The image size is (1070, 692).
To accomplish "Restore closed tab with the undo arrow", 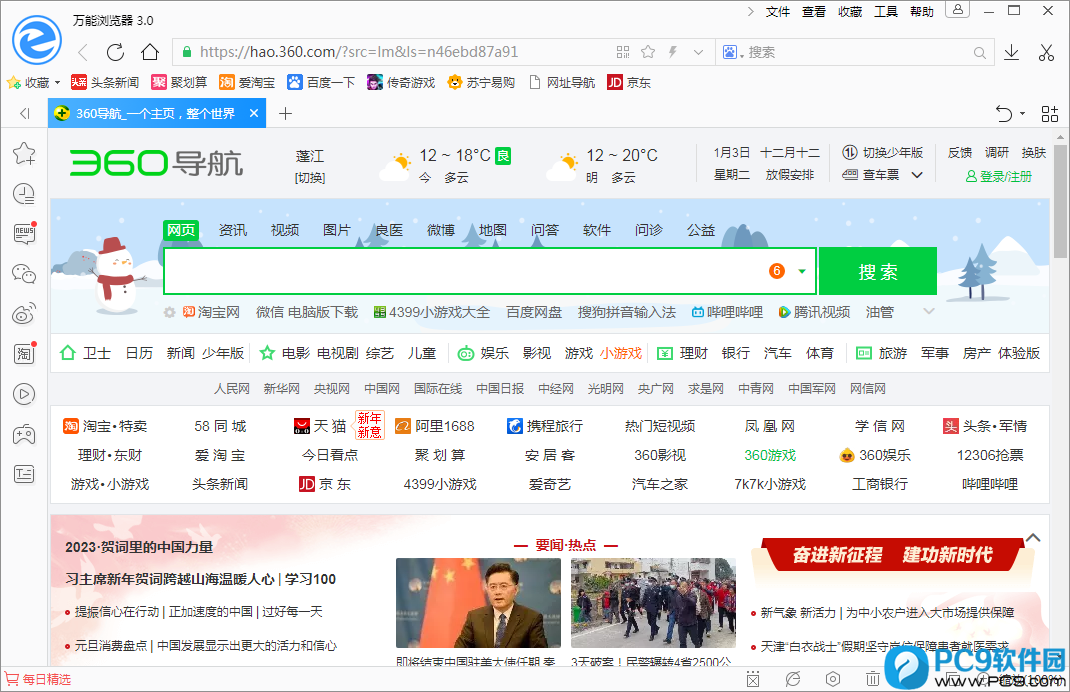I will pos(1004,113).
